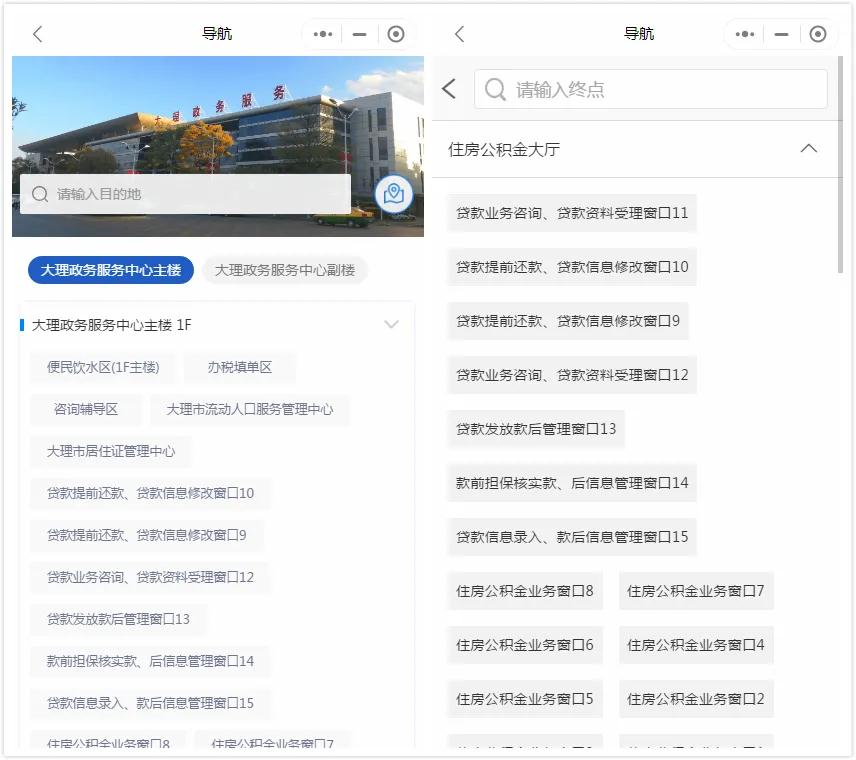
Task: Tap the target circle icon in right capsule
Action: click(x=818, y=34)
